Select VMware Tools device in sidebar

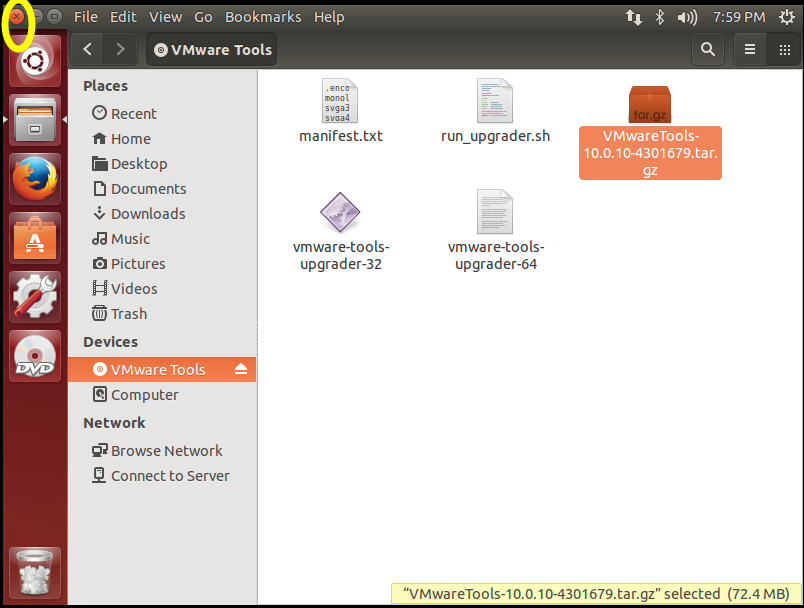[162, 369]
